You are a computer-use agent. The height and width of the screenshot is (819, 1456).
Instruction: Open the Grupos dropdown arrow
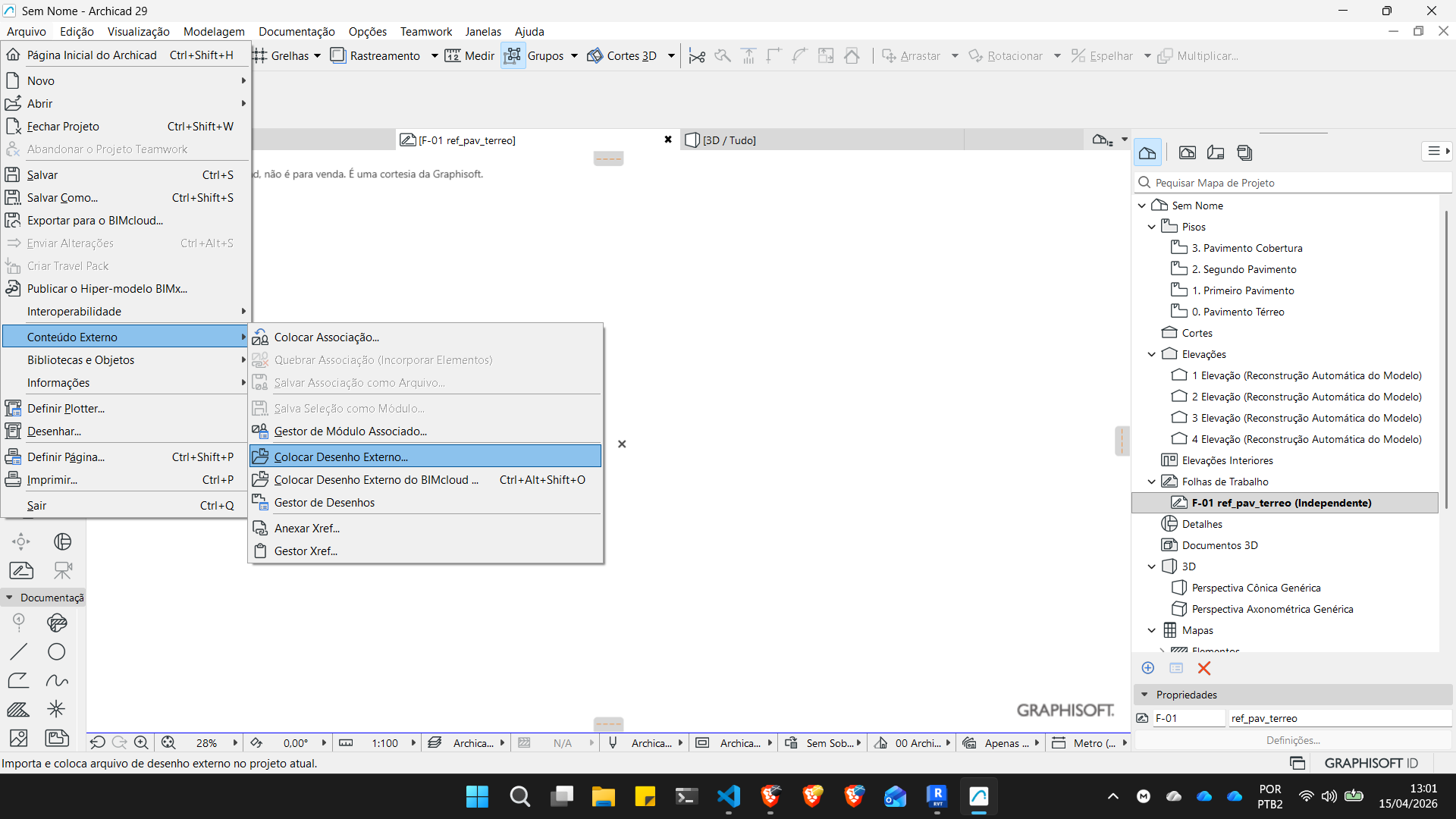click(x=574, y=55)
